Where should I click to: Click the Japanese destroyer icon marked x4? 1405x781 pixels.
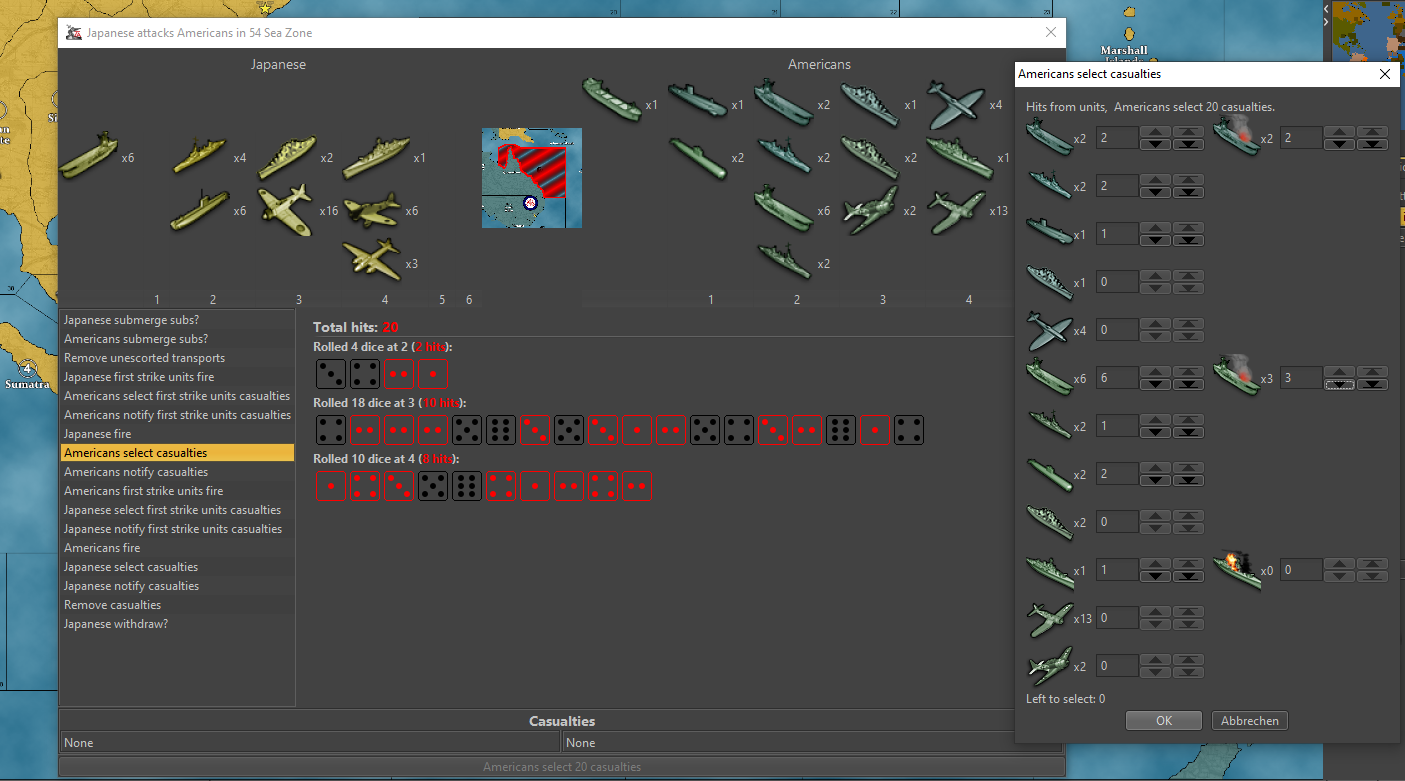200,155
